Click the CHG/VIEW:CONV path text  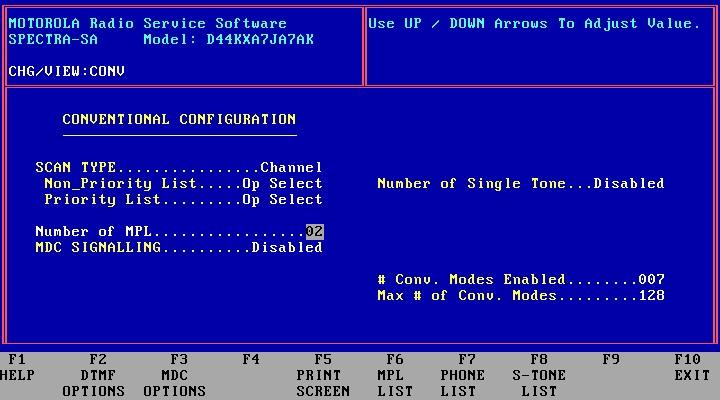point(67,71)
